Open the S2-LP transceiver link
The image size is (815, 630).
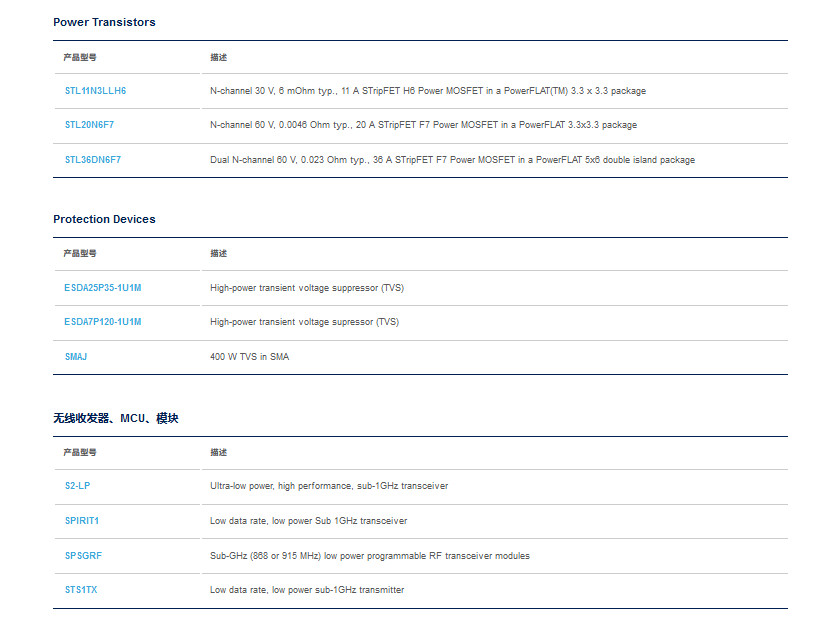[x=77, y=485]
